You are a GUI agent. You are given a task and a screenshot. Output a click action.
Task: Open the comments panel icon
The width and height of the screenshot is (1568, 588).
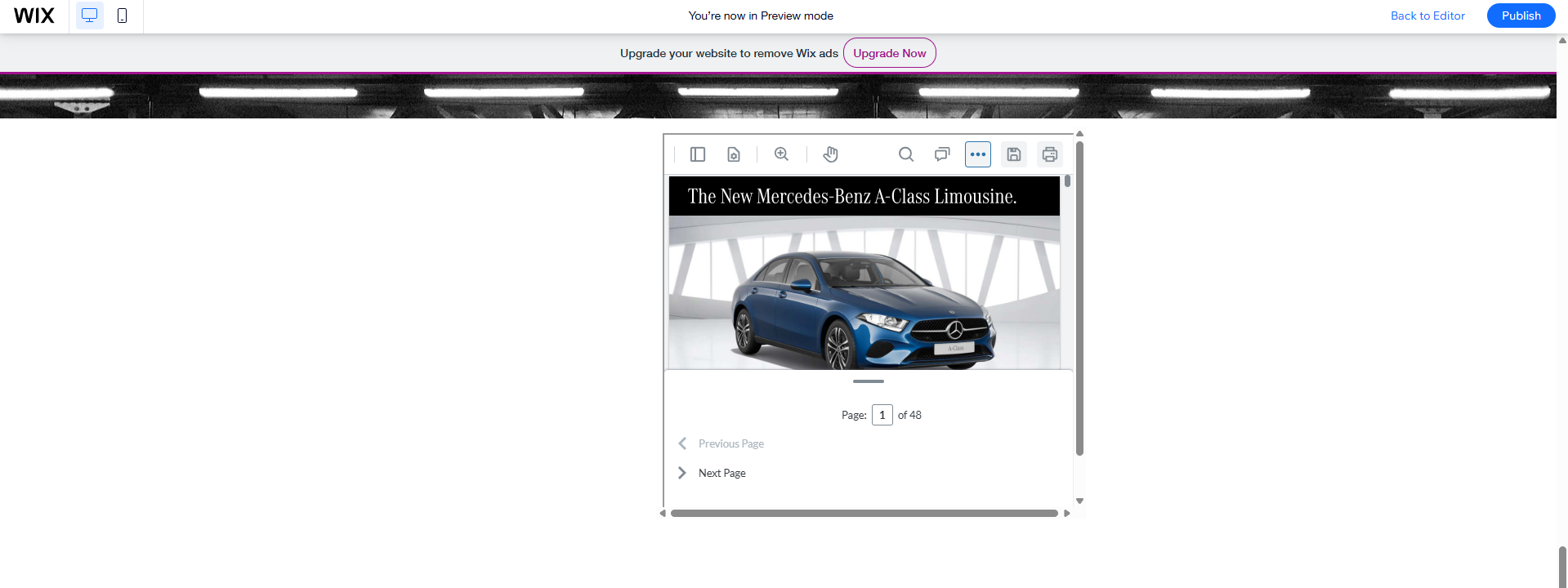[942, 154]
